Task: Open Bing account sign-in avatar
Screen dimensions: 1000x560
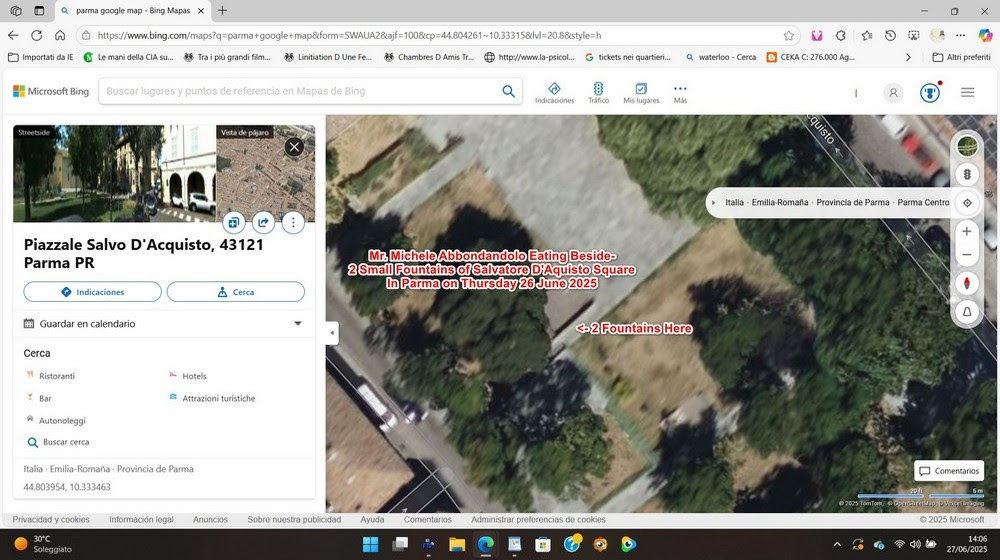Action: [893, 93]
